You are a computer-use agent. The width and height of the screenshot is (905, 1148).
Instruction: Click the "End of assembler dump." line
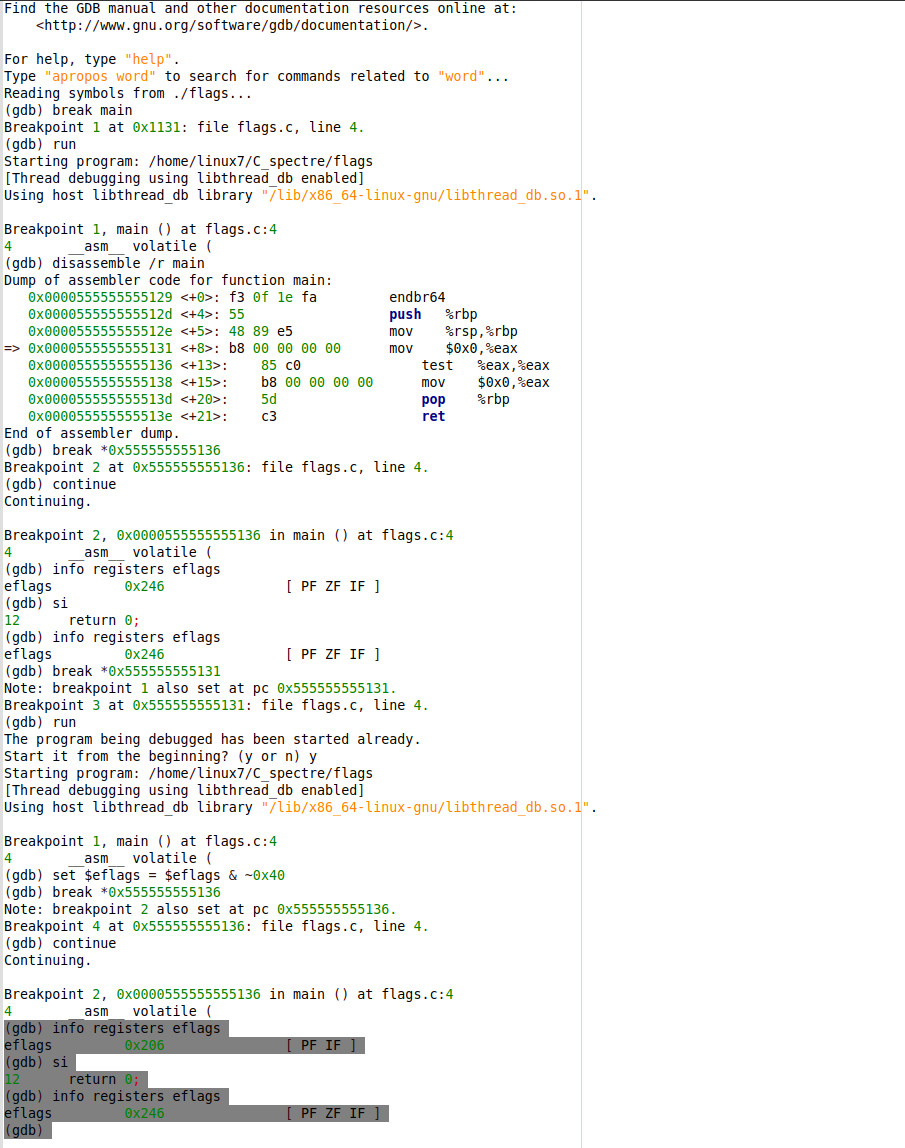(x=92, y=433)
